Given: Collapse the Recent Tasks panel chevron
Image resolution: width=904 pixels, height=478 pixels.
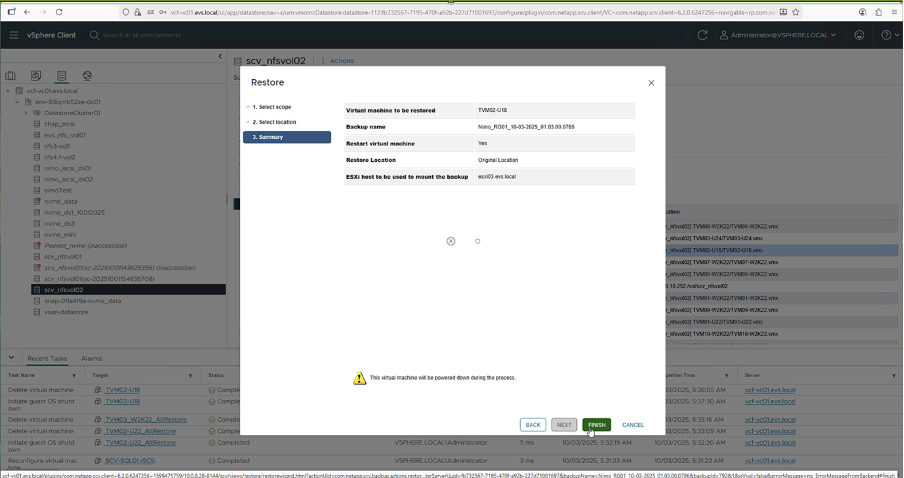Looking at the screenshot, I should [11, 357].
